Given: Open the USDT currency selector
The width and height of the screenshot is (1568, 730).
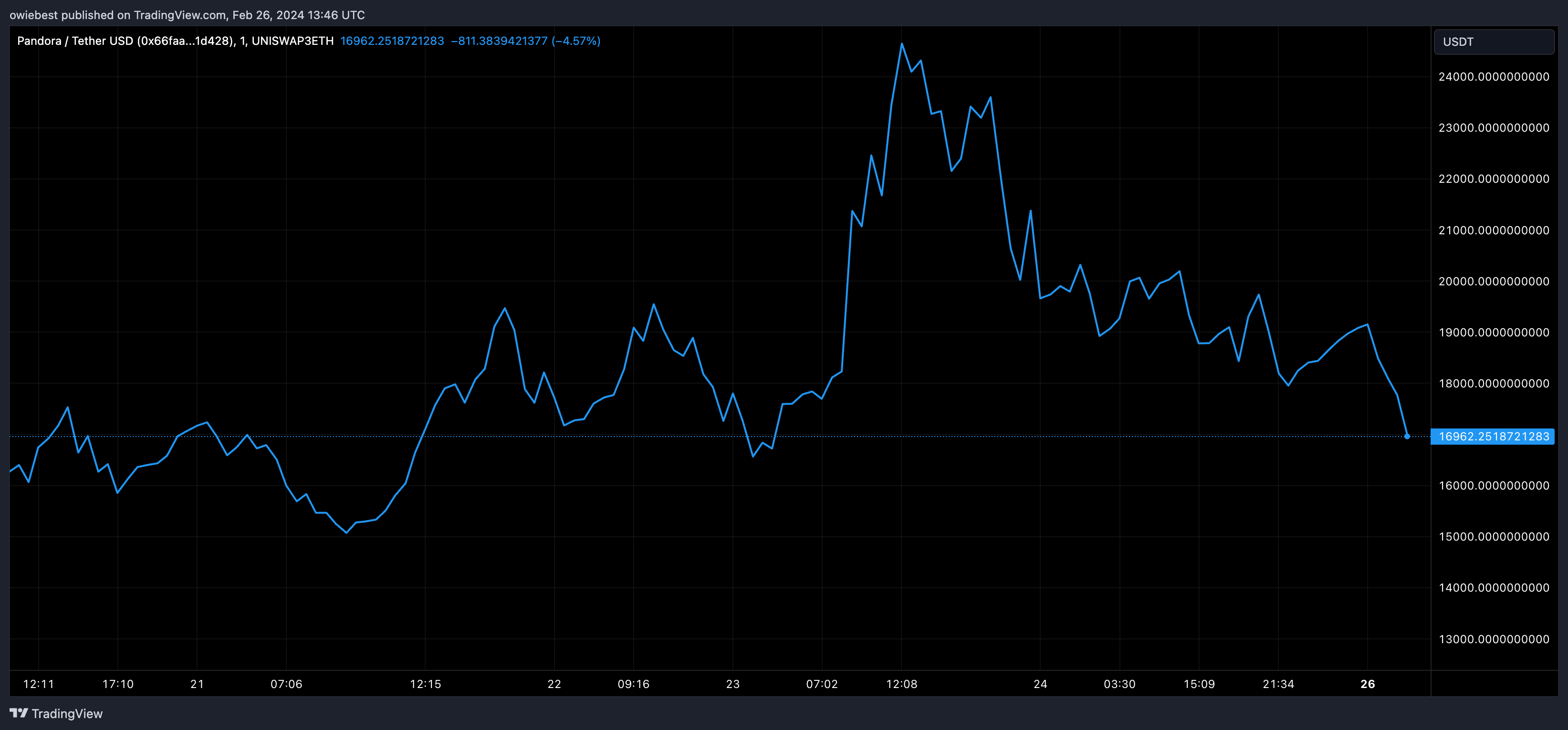Looking at the screenshot, I should click(1494, 42).
